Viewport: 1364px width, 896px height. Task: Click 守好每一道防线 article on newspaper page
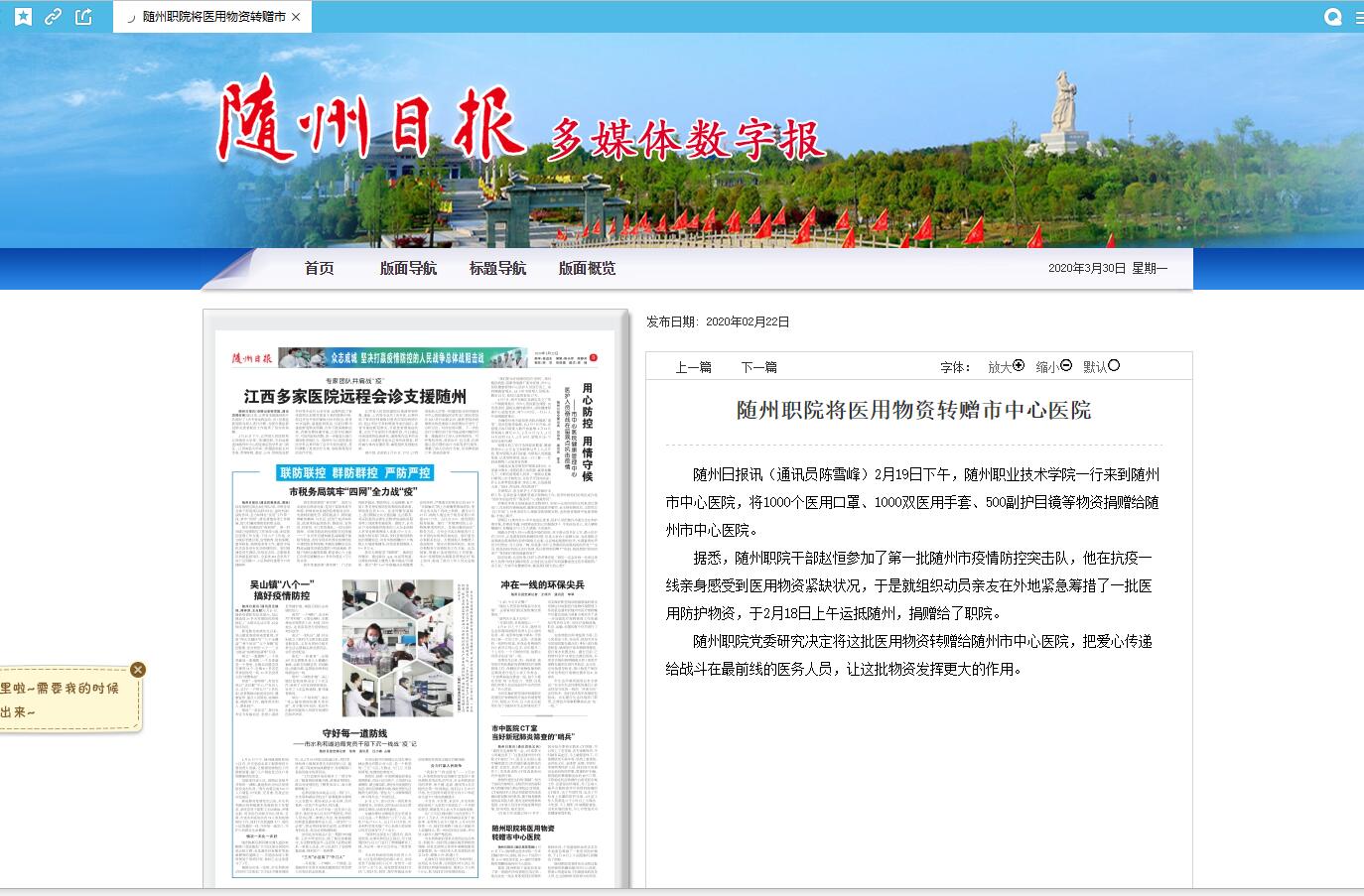(x=354, y=733)
